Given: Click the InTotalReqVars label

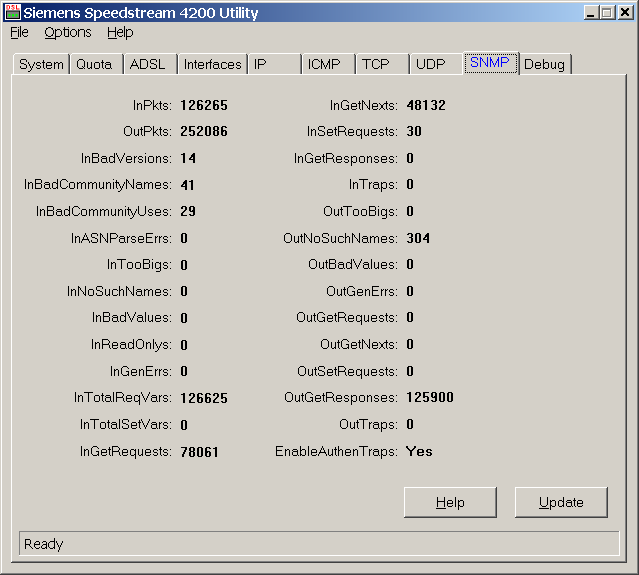Looking at the screenshot, I should pyautogui.click(x=123, y=397).
